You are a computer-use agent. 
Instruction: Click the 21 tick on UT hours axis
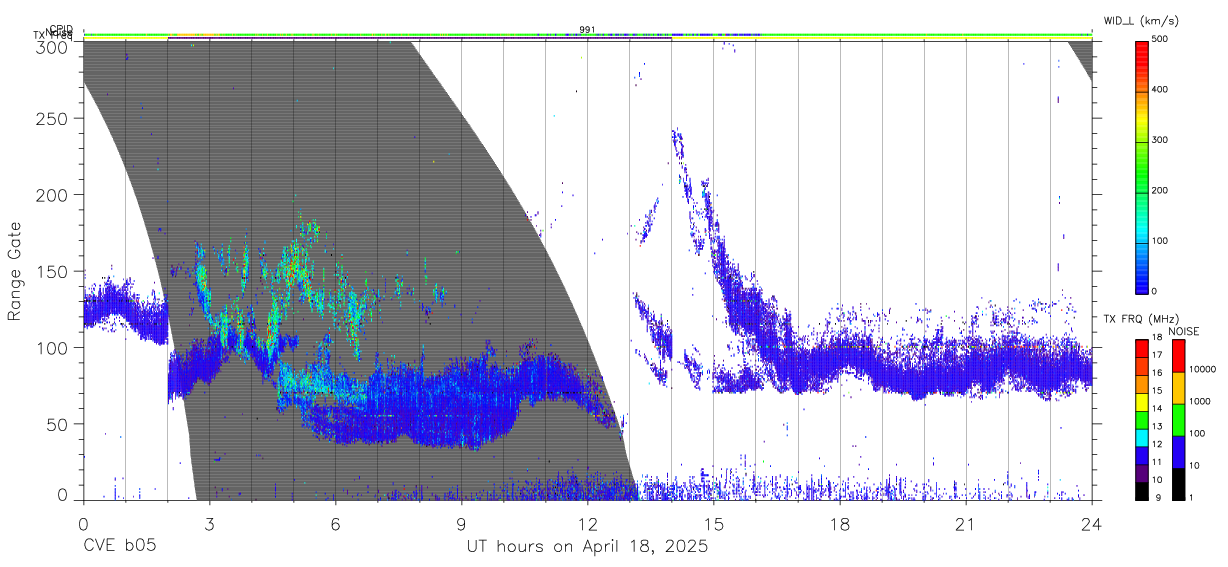coord(966,524)
